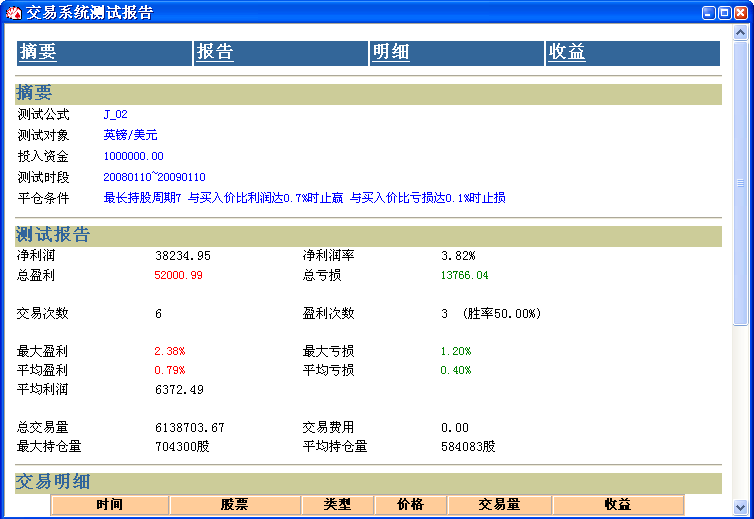
Task: Click the 平仓条件 label
Action: (x=43, y=198)
